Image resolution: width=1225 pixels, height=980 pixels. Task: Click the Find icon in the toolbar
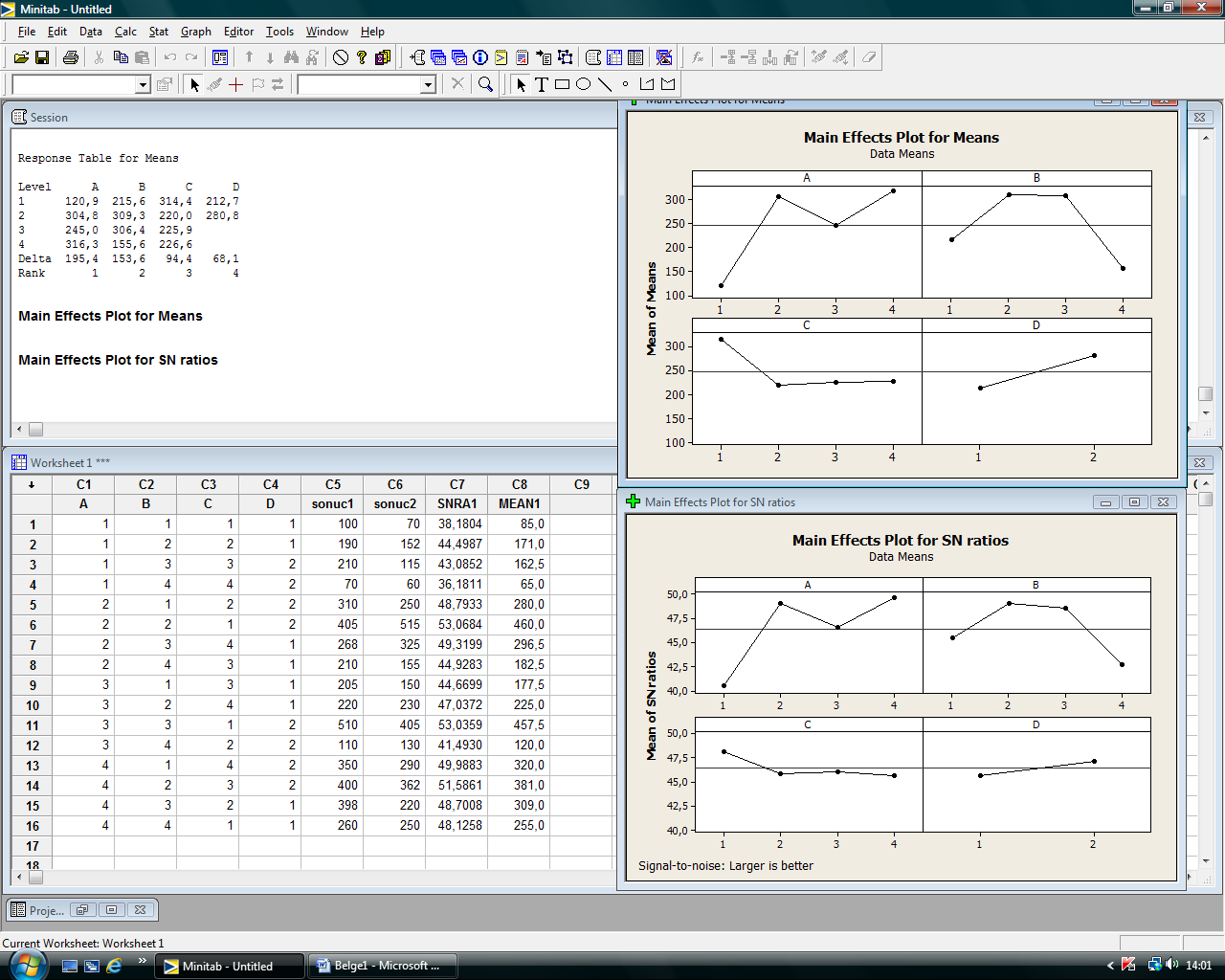[292, 57]
